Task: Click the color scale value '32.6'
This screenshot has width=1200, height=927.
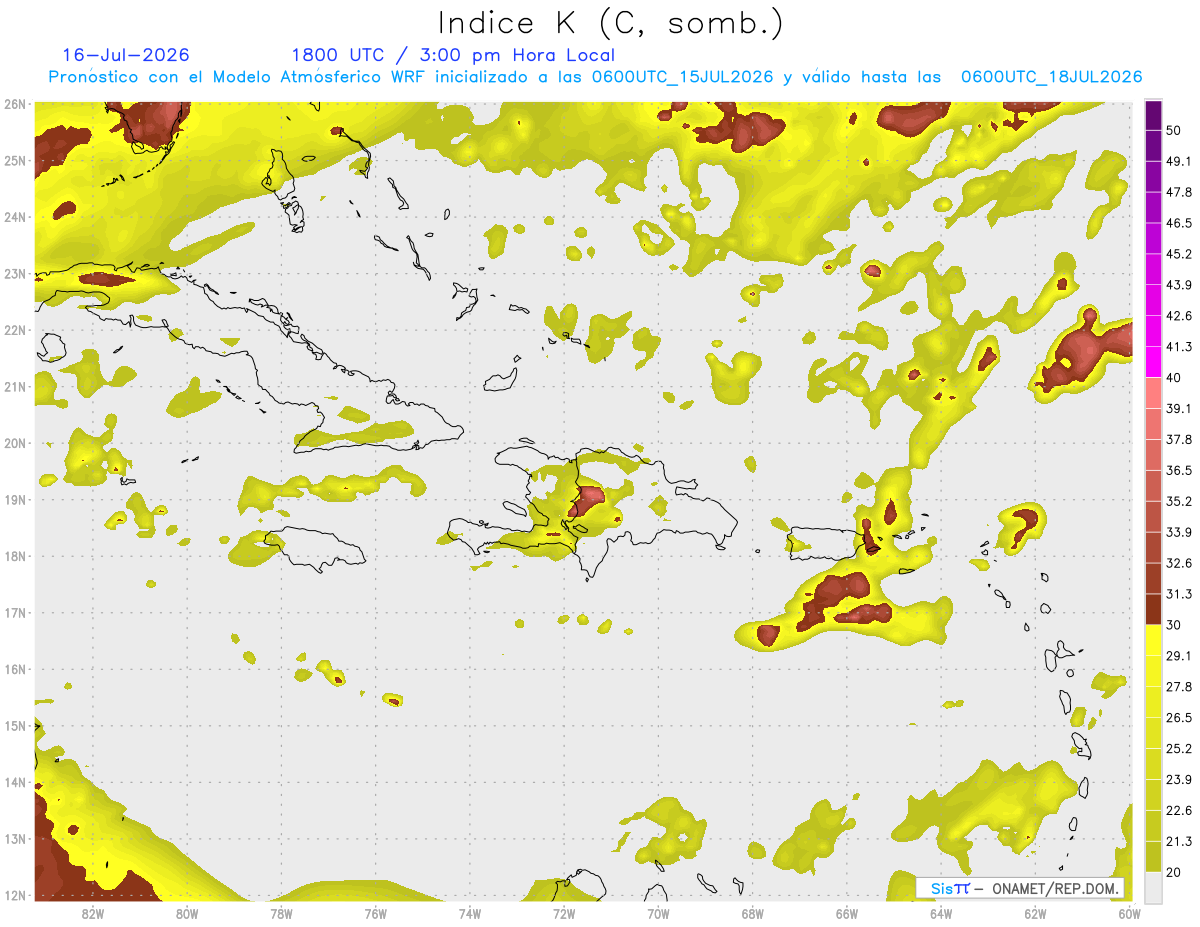Action: click(1179, 563)
